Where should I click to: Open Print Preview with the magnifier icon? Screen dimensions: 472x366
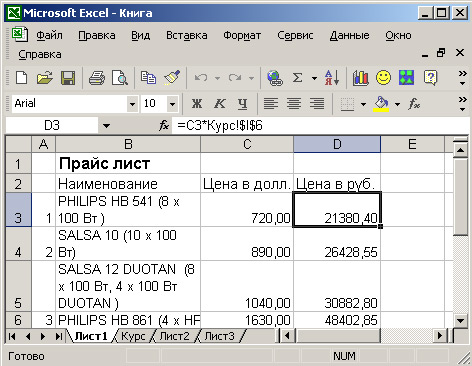120,78
